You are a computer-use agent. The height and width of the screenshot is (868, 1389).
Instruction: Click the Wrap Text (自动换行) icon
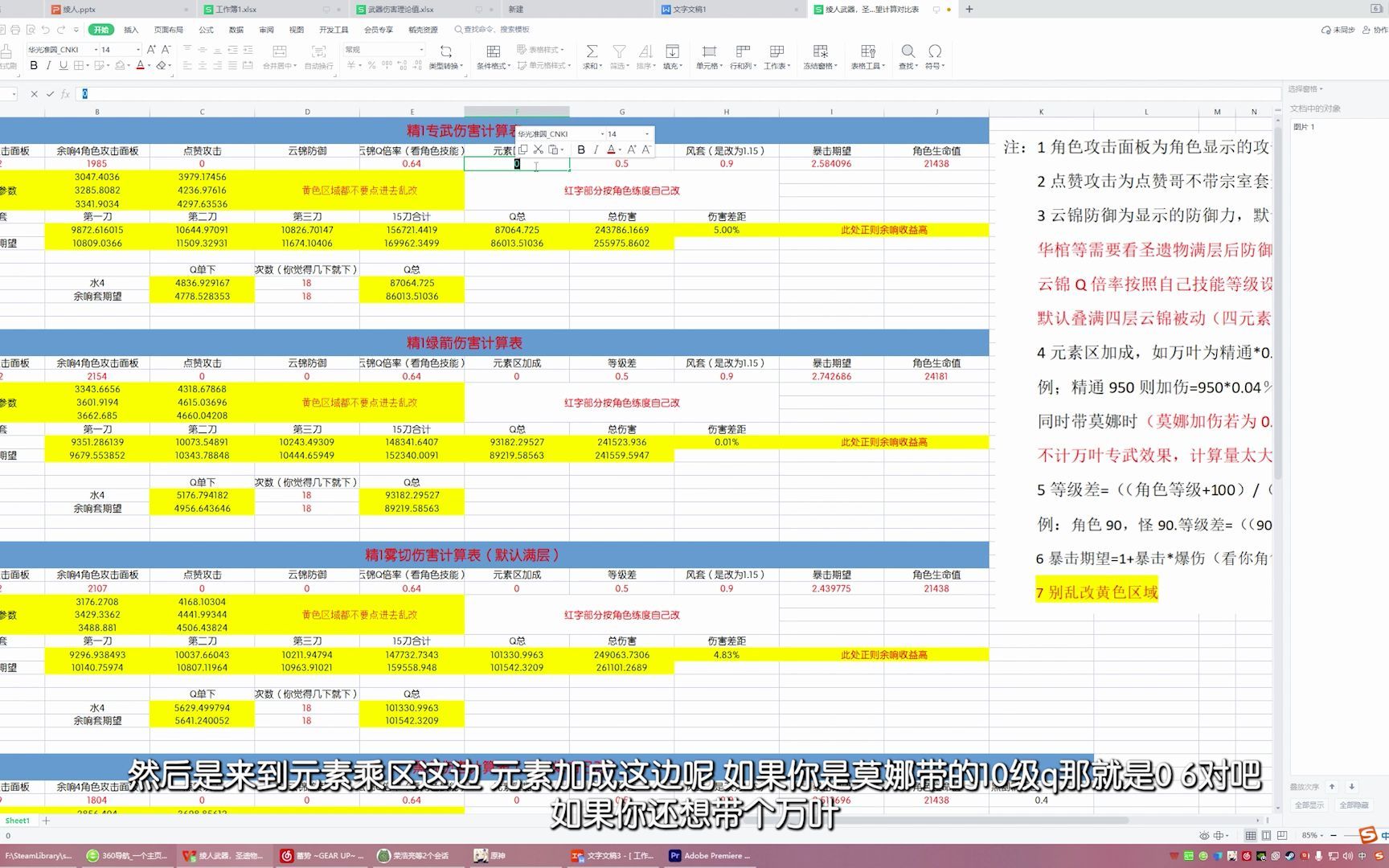(318, 51)
